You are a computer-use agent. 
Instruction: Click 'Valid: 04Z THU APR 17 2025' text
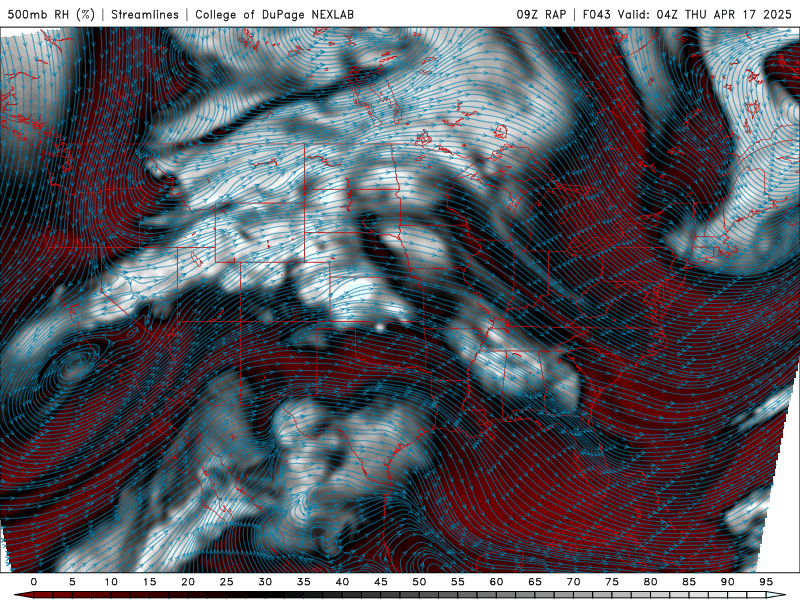coord(704,14)
